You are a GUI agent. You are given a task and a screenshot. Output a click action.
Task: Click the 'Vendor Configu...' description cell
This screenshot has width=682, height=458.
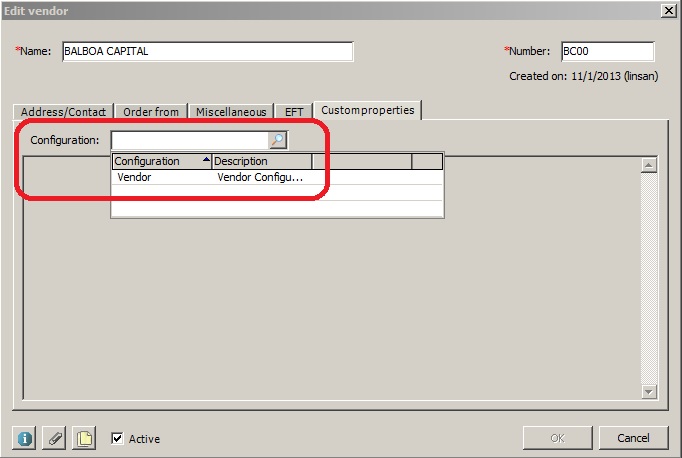(x=260, y=177)
